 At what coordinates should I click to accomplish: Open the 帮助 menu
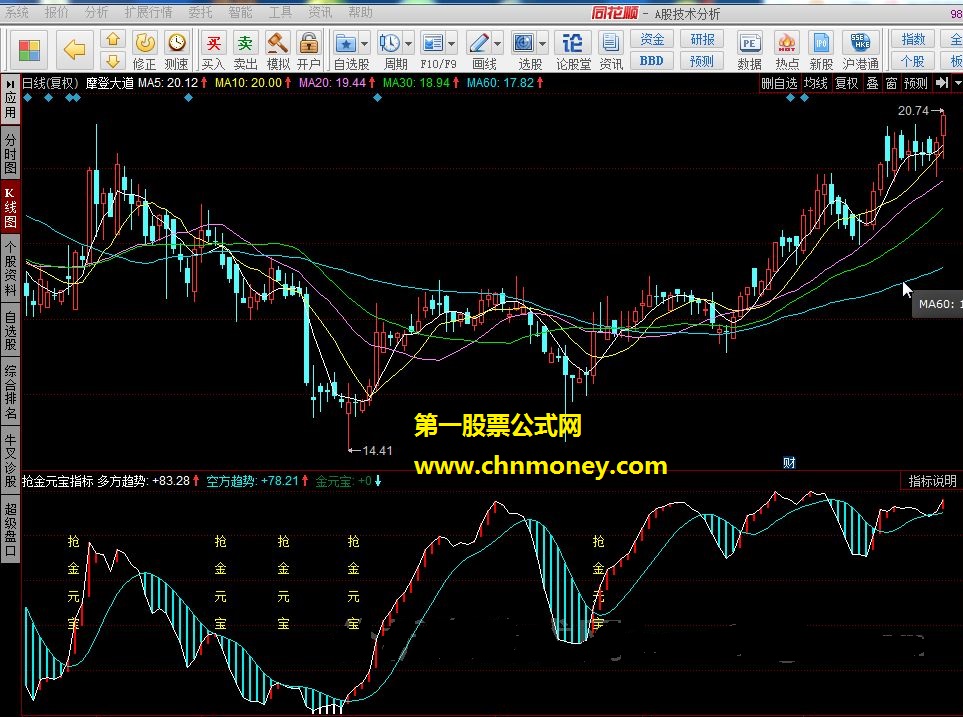coord(360,12)
